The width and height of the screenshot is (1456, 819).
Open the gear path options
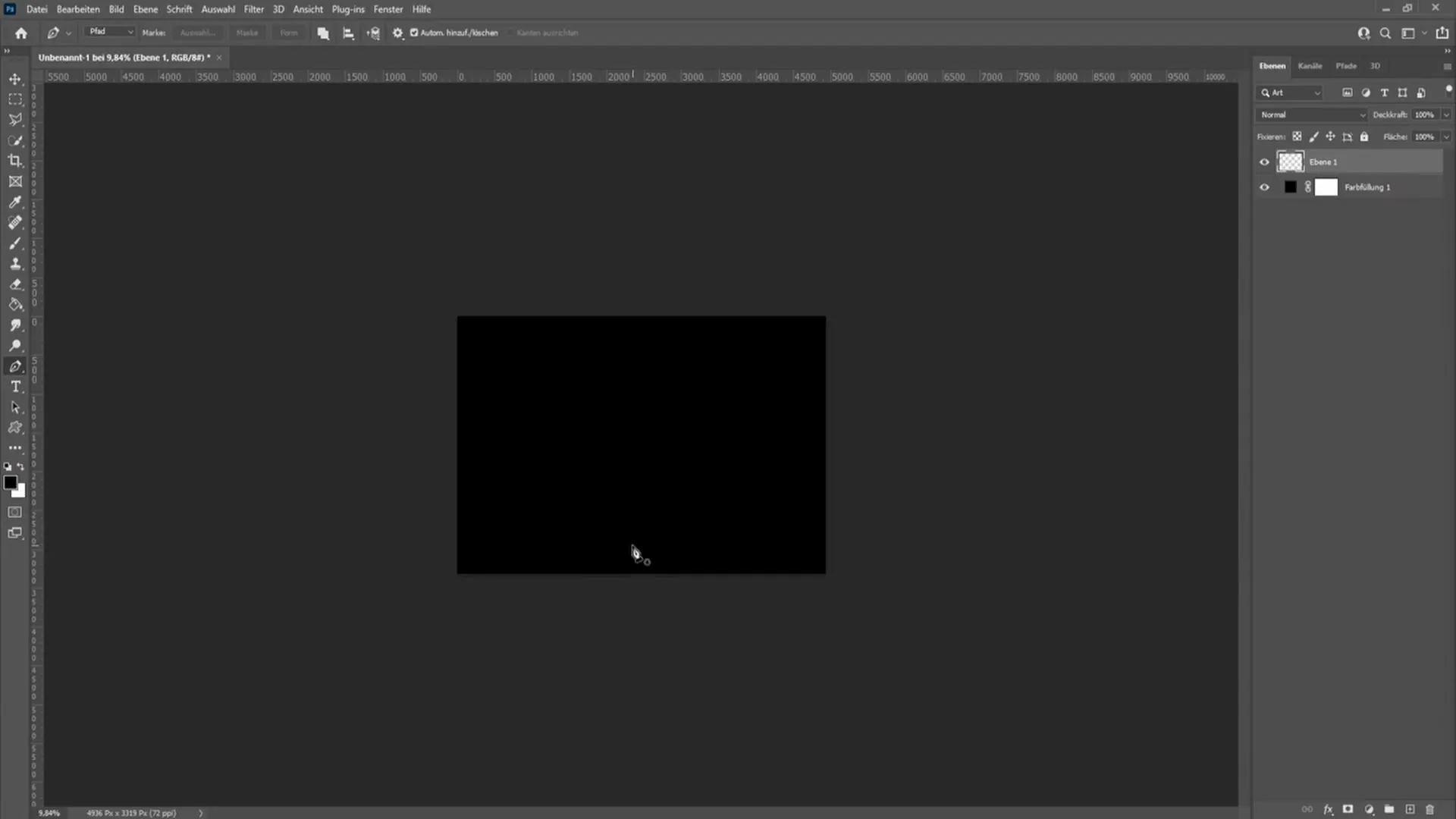click(397, 33)
